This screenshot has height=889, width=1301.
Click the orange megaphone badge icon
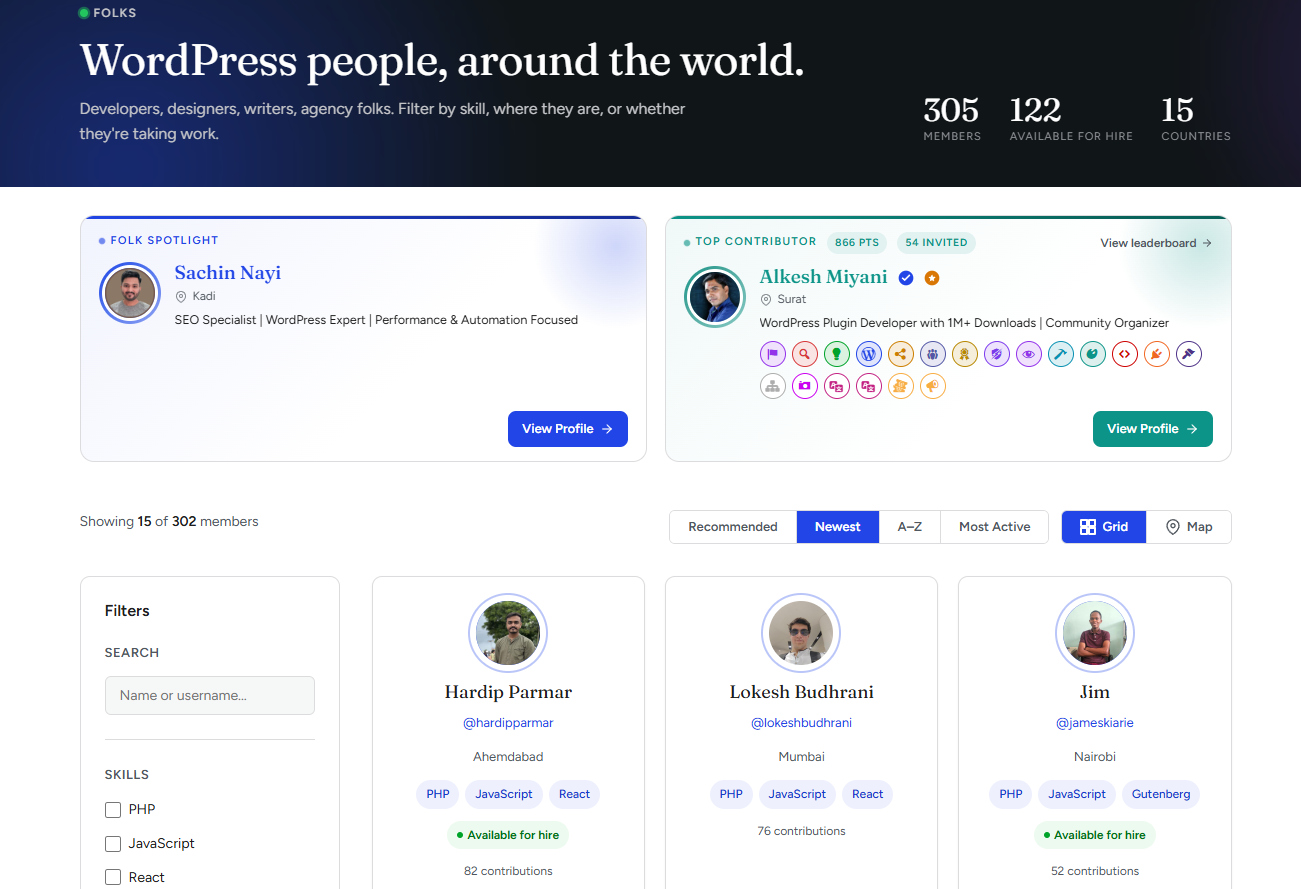[933, 386]
